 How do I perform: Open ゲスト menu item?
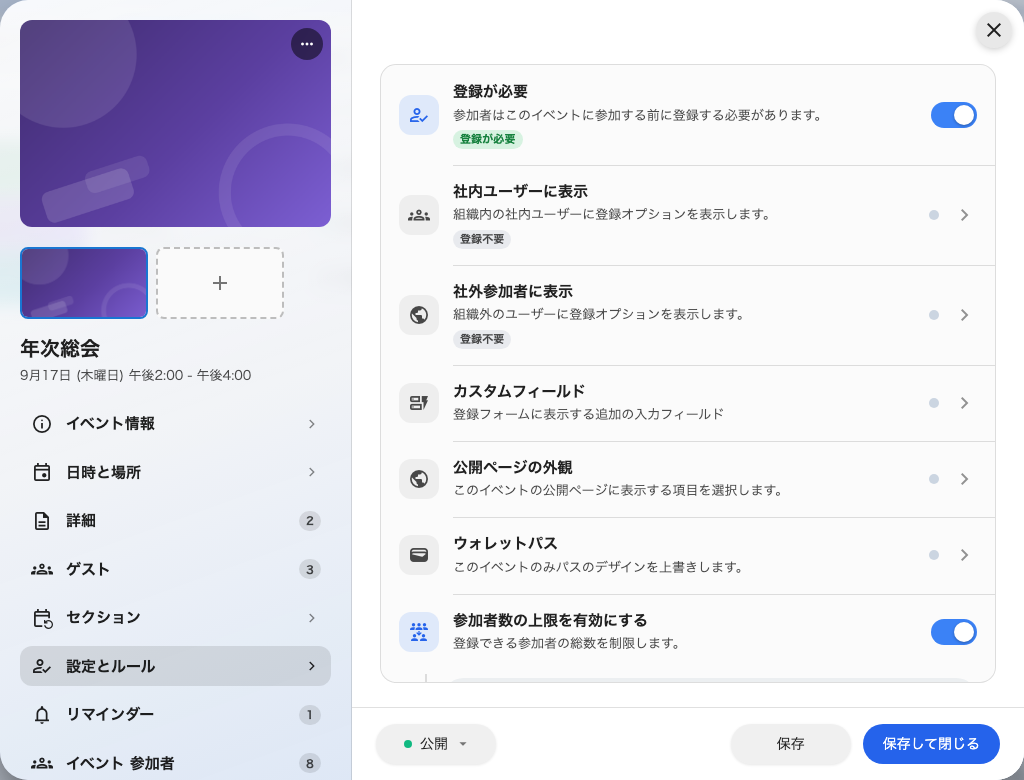[x=175, y=570]
